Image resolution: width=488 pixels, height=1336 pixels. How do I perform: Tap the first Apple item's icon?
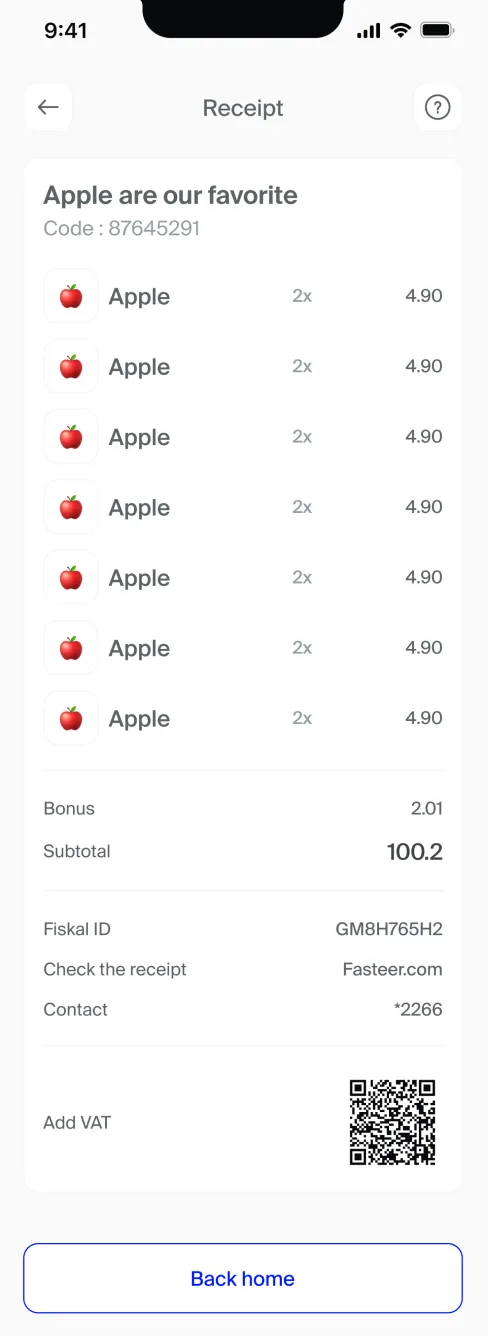pos(71,296)
